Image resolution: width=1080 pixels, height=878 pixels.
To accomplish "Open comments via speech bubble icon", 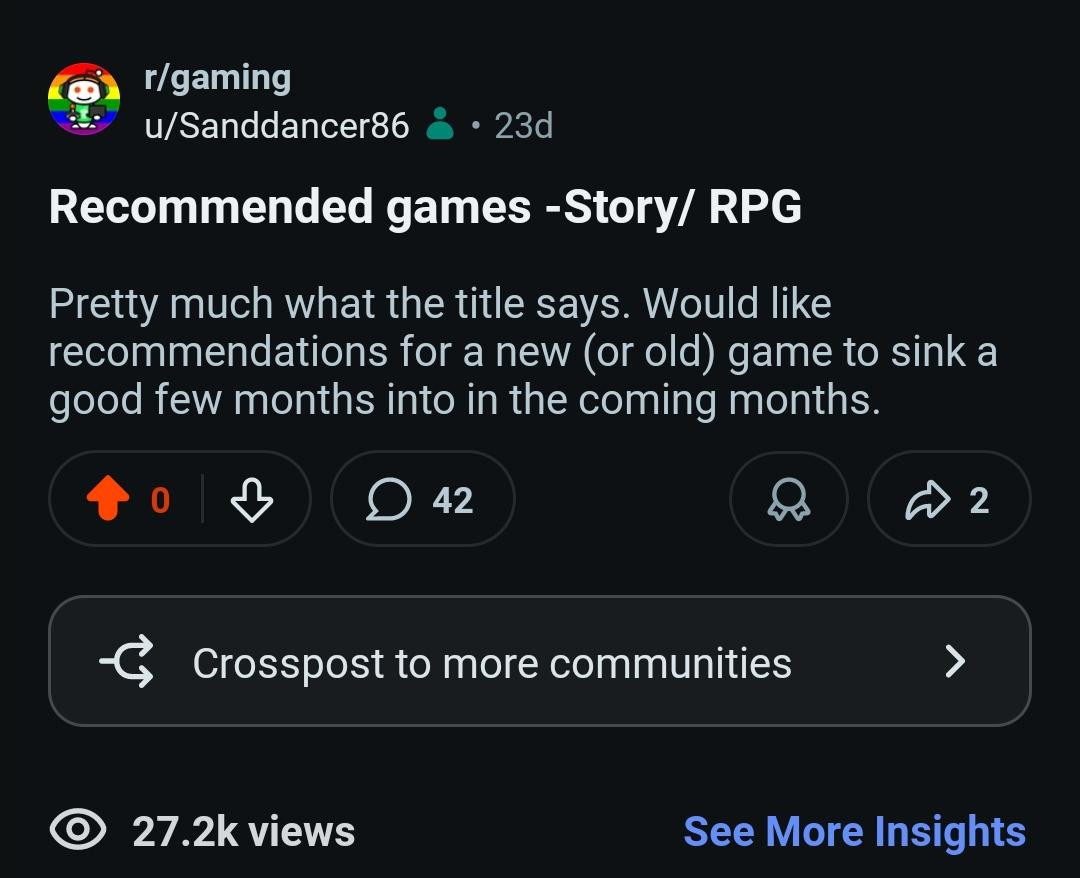I will (389, 499).
